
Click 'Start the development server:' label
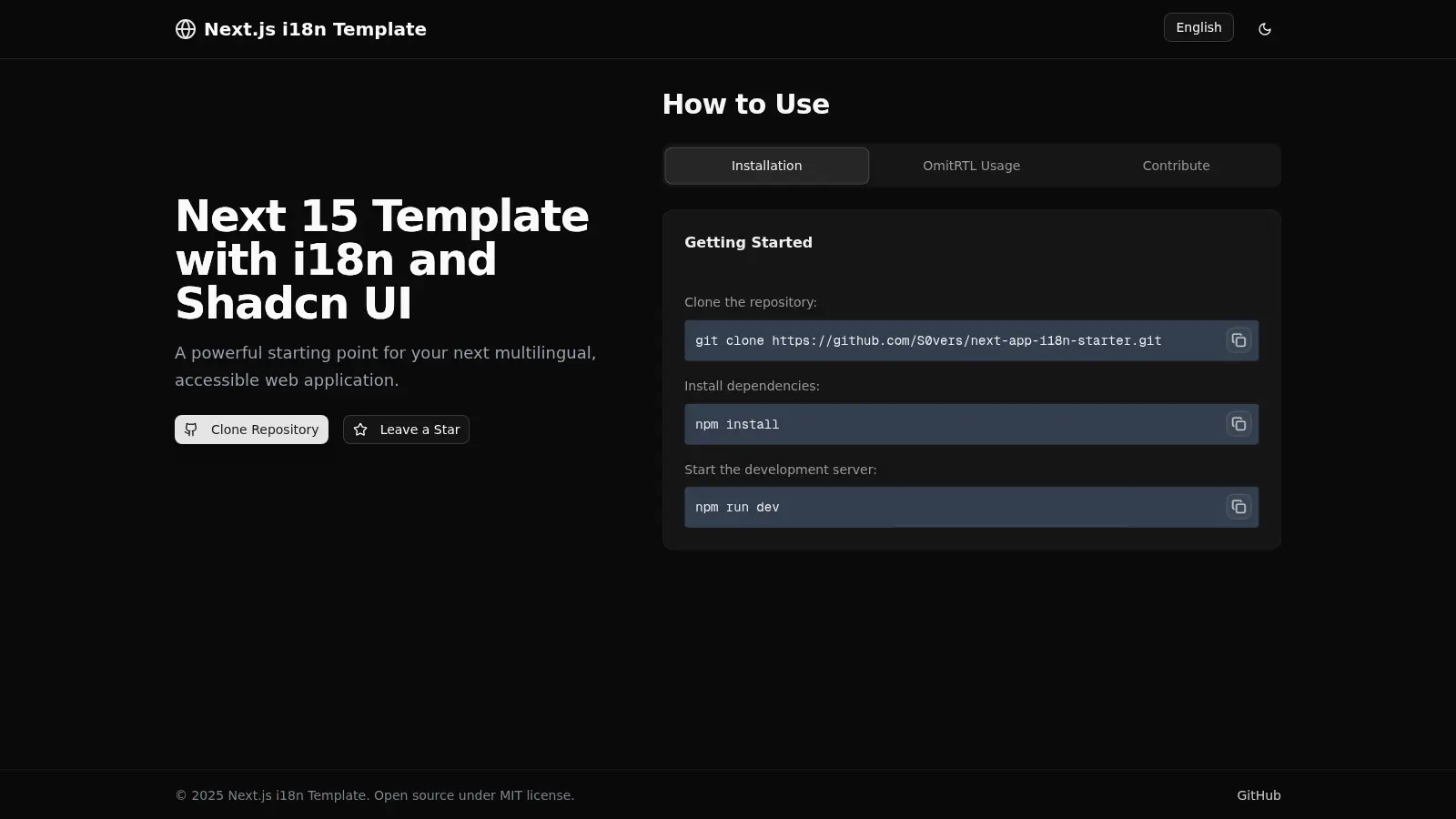(x=781, y=470)
